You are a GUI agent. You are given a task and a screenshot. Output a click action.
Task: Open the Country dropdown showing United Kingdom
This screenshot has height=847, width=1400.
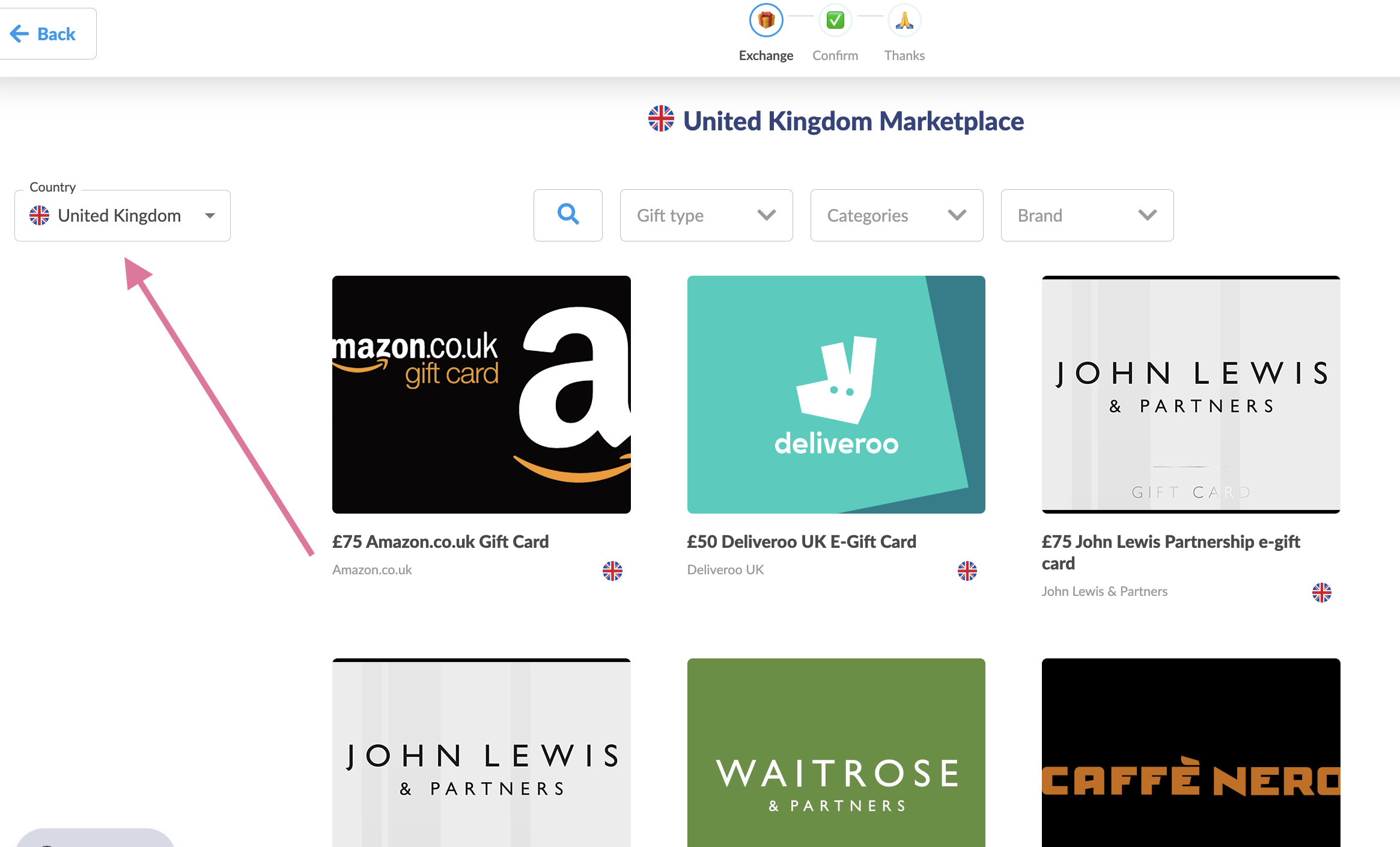(x=123, y=216)
